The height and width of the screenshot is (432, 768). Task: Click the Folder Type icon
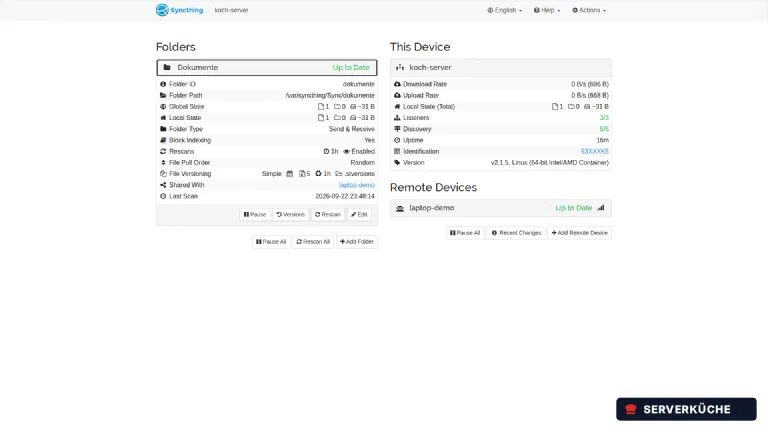[163, 129]
